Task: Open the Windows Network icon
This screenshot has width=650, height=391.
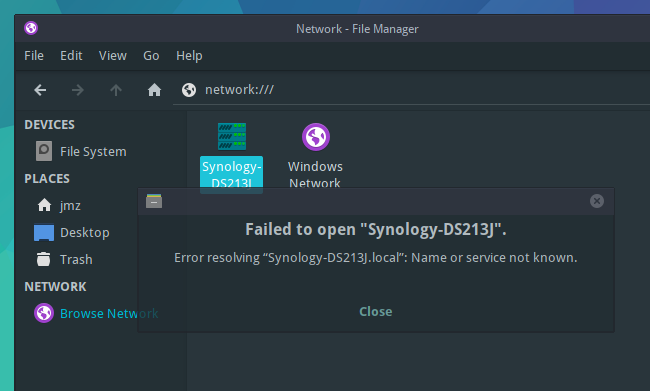Action: [316, 137]
